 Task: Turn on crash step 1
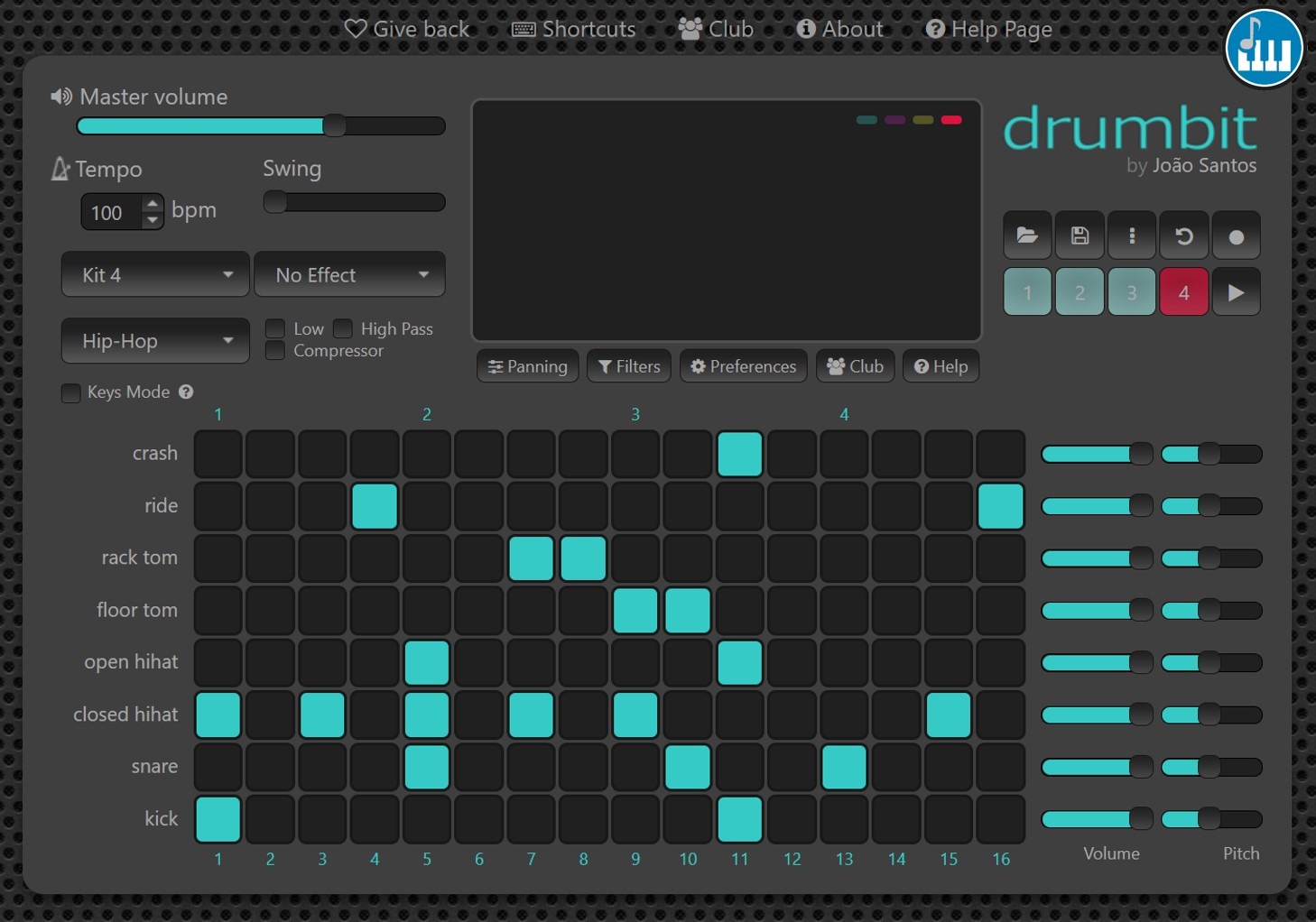pyautogui.click(x=218, y=454)
